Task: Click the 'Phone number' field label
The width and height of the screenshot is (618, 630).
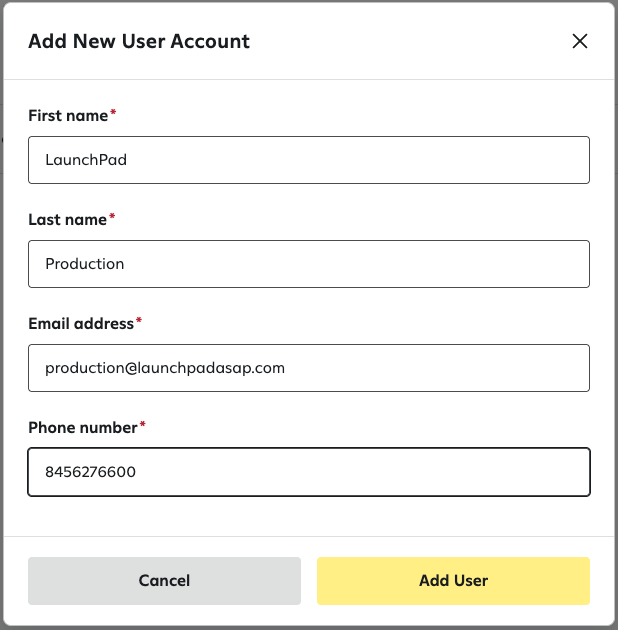Action: [x=83, y=428]
